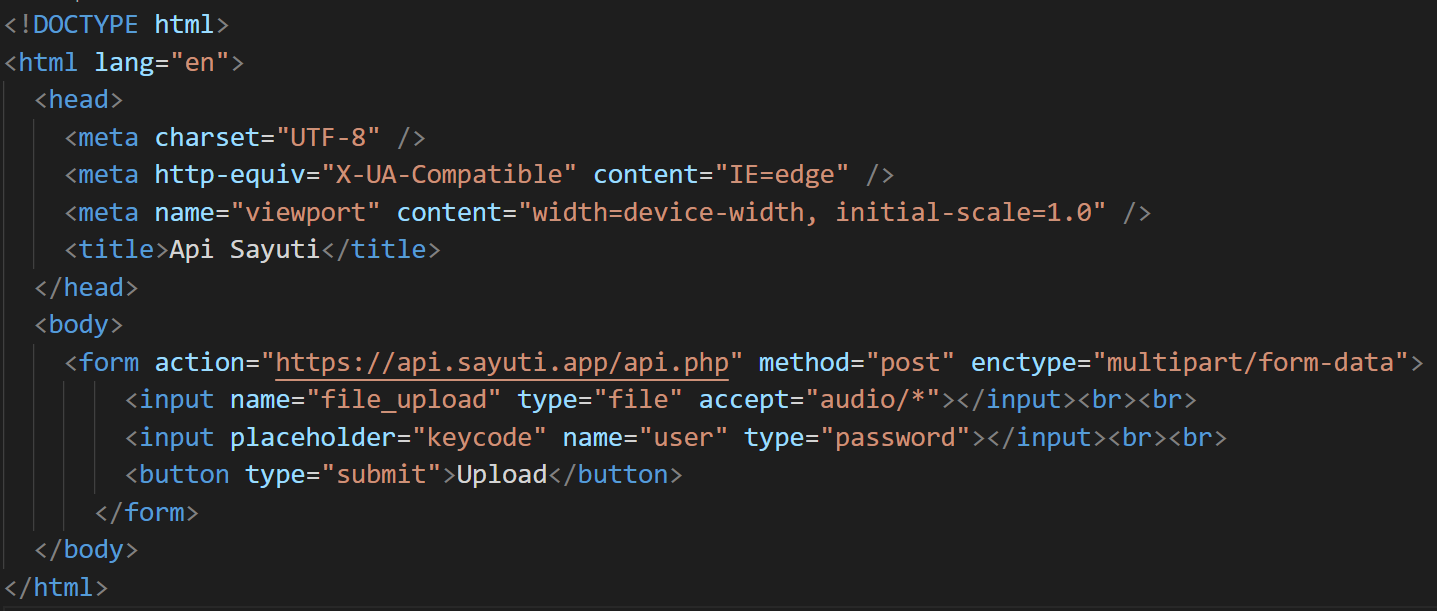The image size is (1437, 611).
Task: Place cursor in the lang "en" value
Action: pos(200,62)
